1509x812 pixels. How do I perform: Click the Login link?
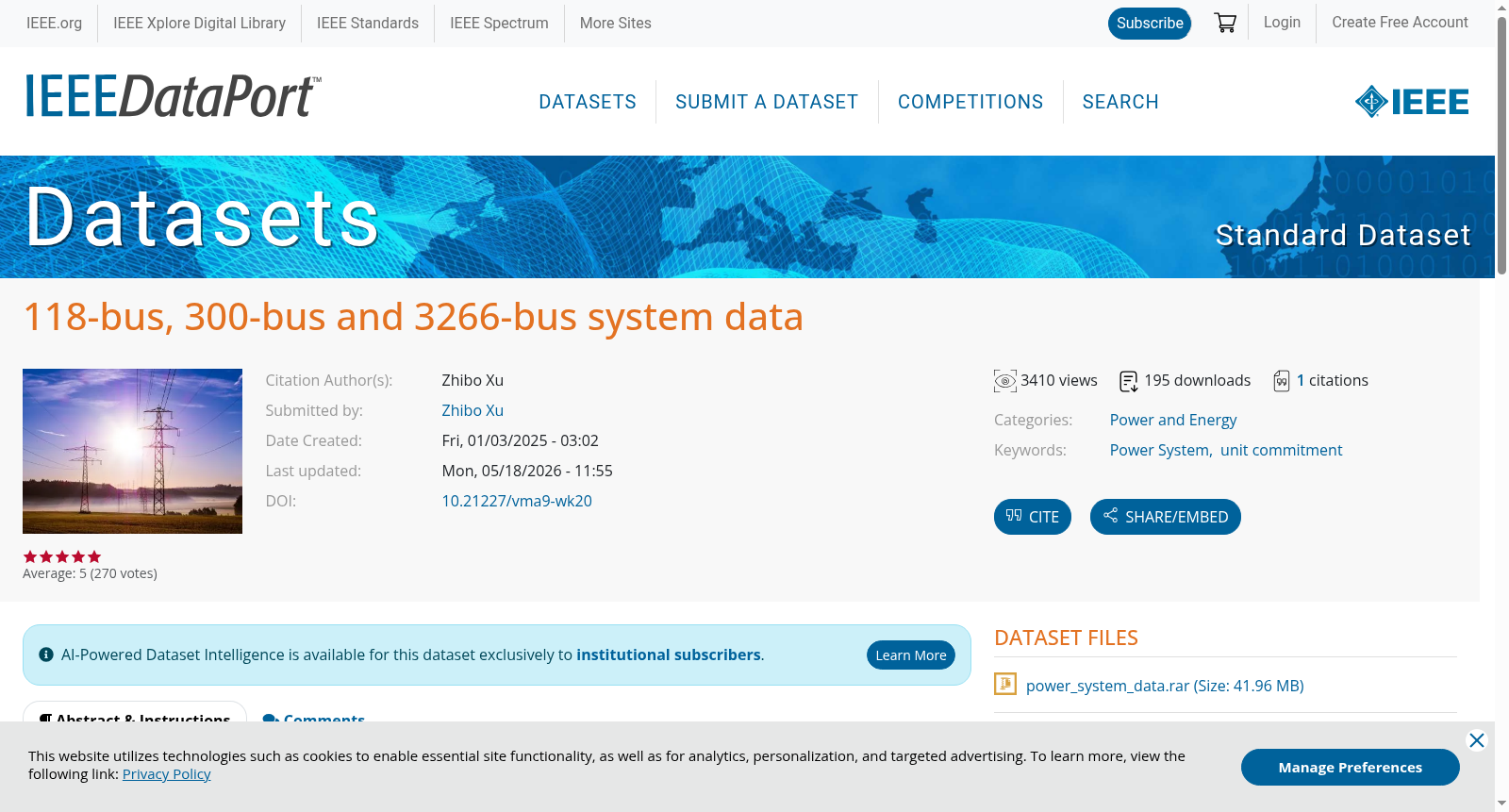(x=1282, y=23)
